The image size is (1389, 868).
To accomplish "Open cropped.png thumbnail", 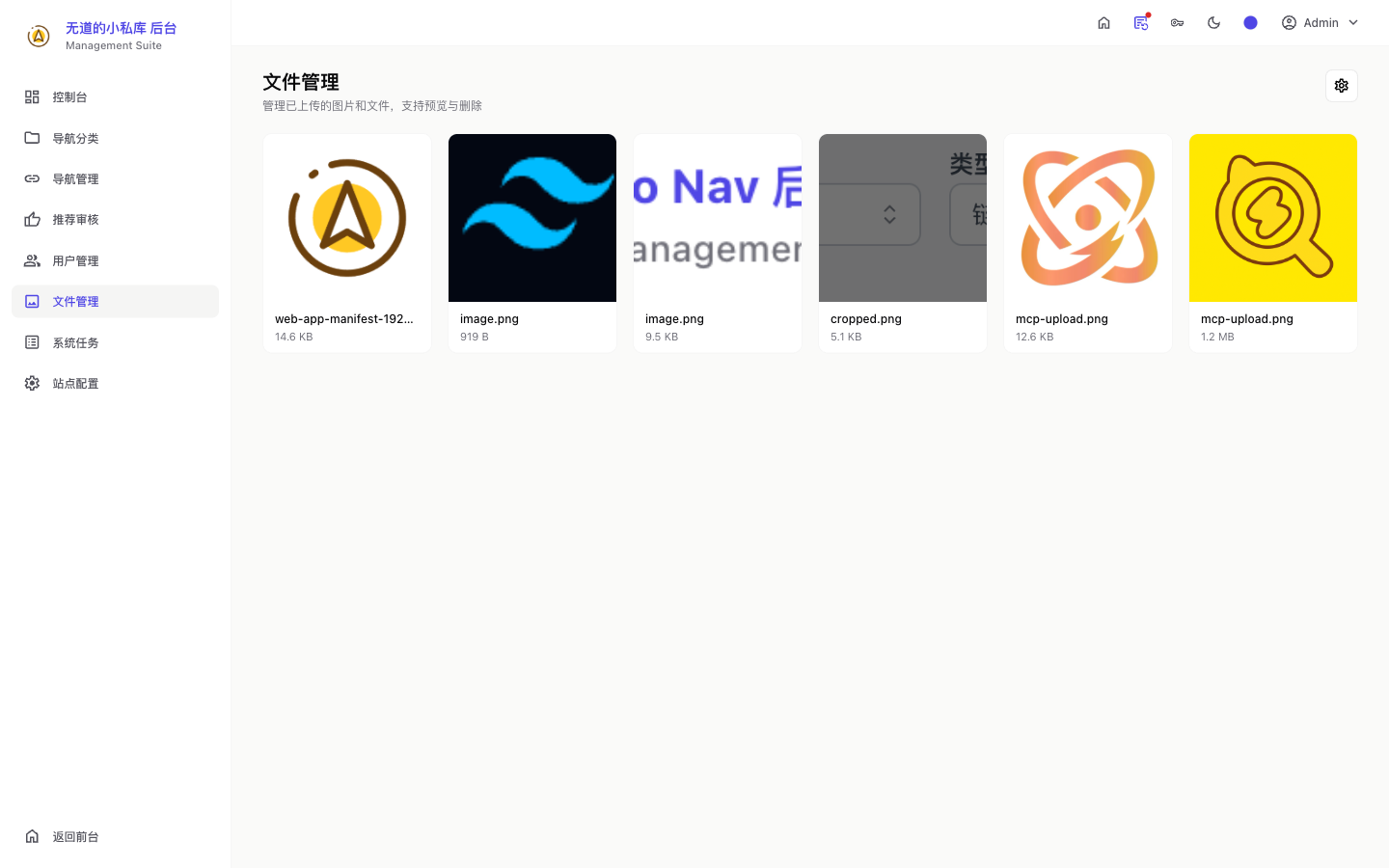I will 903,218.
